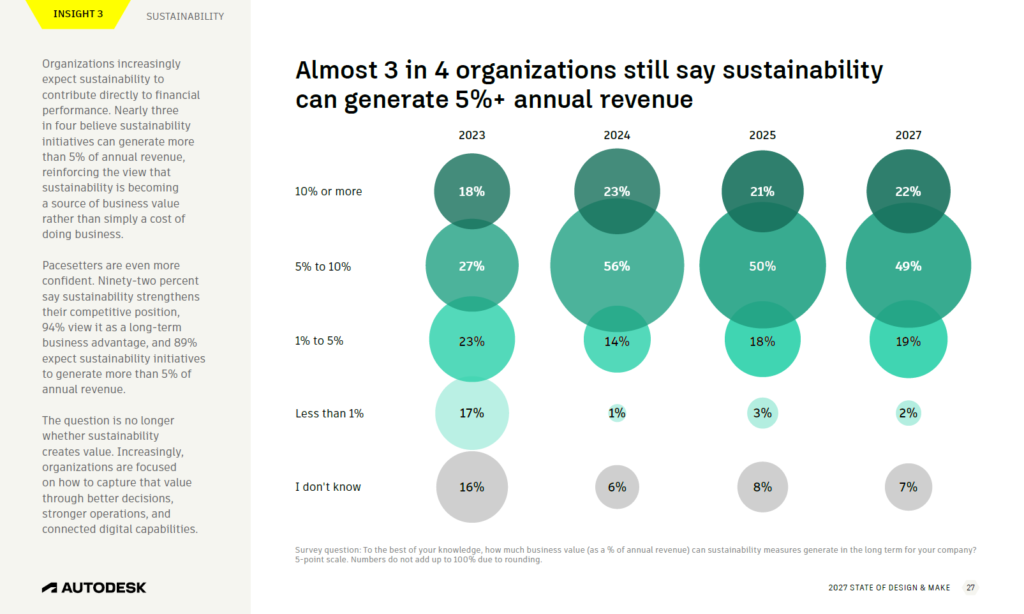Select the 23% bubble in the 2024 column
Image resolution: width=1024 pixels, height=614 pixels.
click(x=616, y=191)
